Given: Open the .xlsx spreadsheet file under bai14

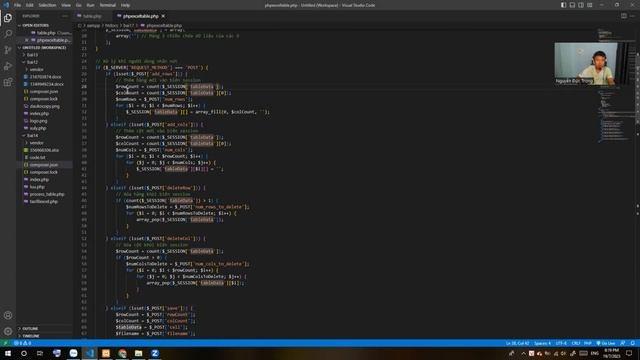Looking at the screenshot, I should coord(44,150).
